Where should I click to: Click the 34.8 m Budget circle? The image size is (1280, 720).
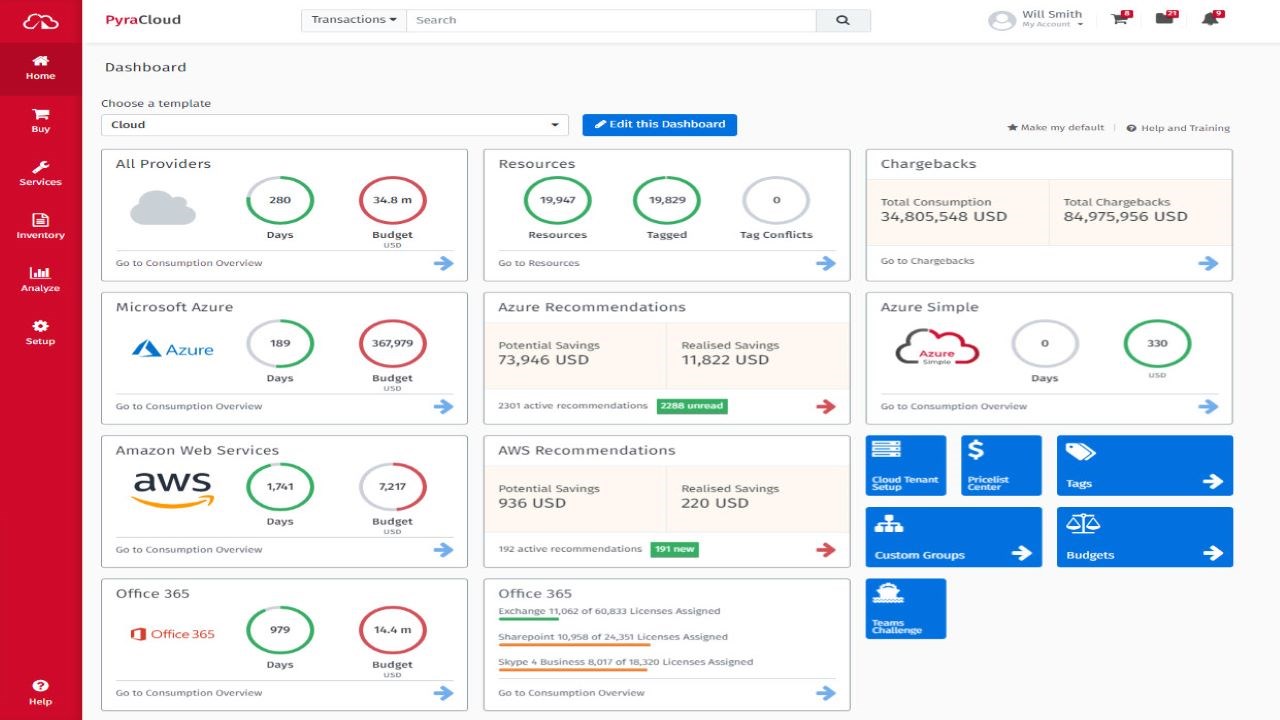392,200
